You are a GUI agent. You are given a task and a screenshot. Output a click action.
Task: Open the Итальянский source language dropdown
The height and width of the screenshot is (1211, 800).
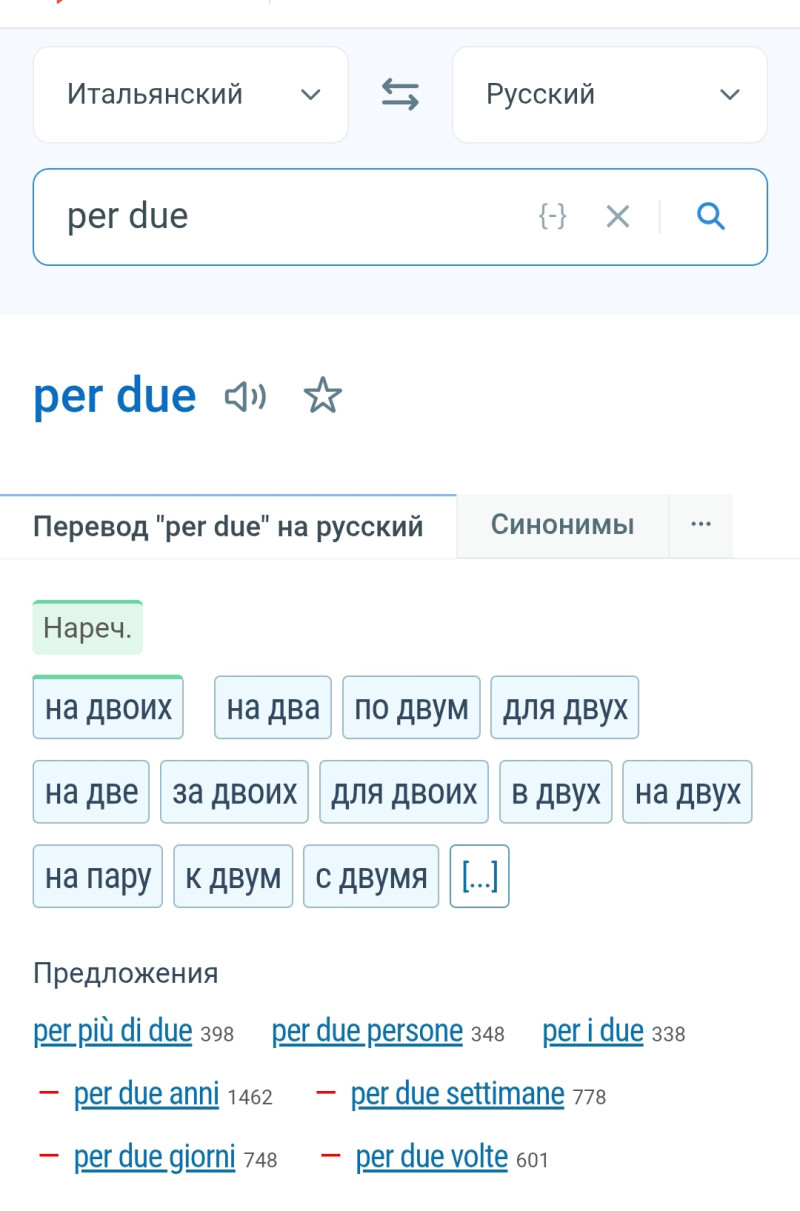tap(191, 95)
